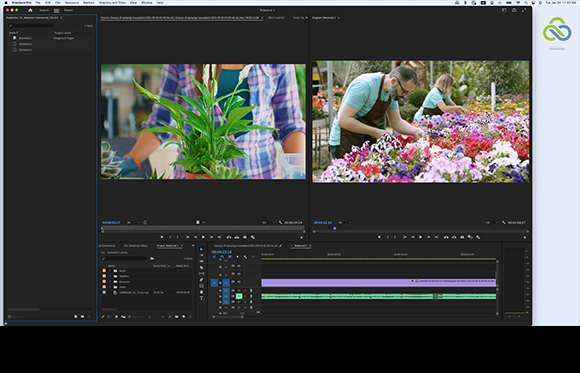This screenshot has height=373, width=580.
Task: Open Program monitor zoom level Fit dropdown
Action: click(344, 222)
